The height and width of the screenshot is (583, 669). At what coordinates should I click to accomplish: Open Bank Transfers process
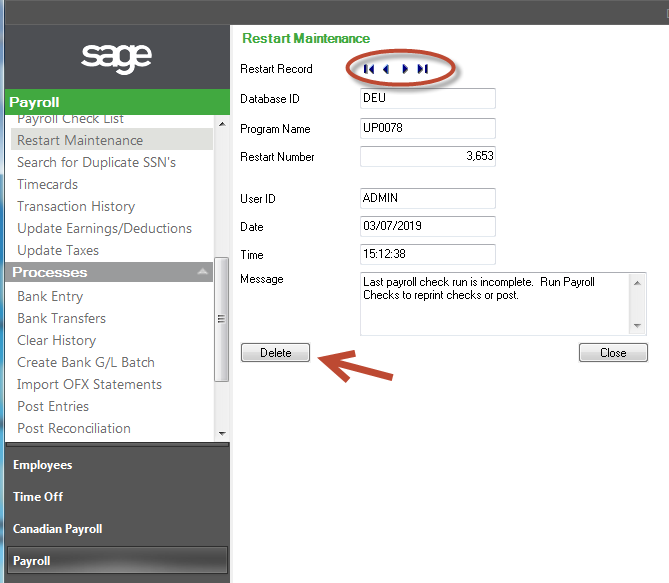[x=61, y=318]
